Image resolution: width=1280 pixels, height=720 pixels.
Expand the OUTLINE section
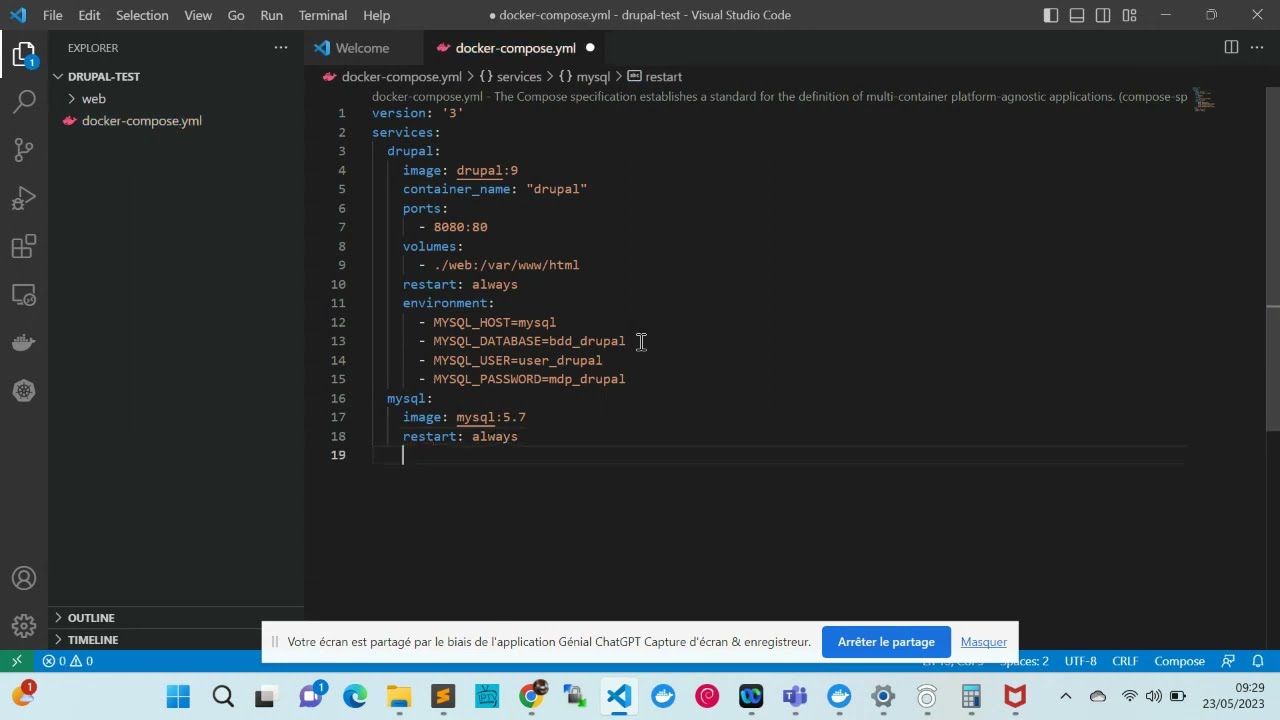coord(176,618)
